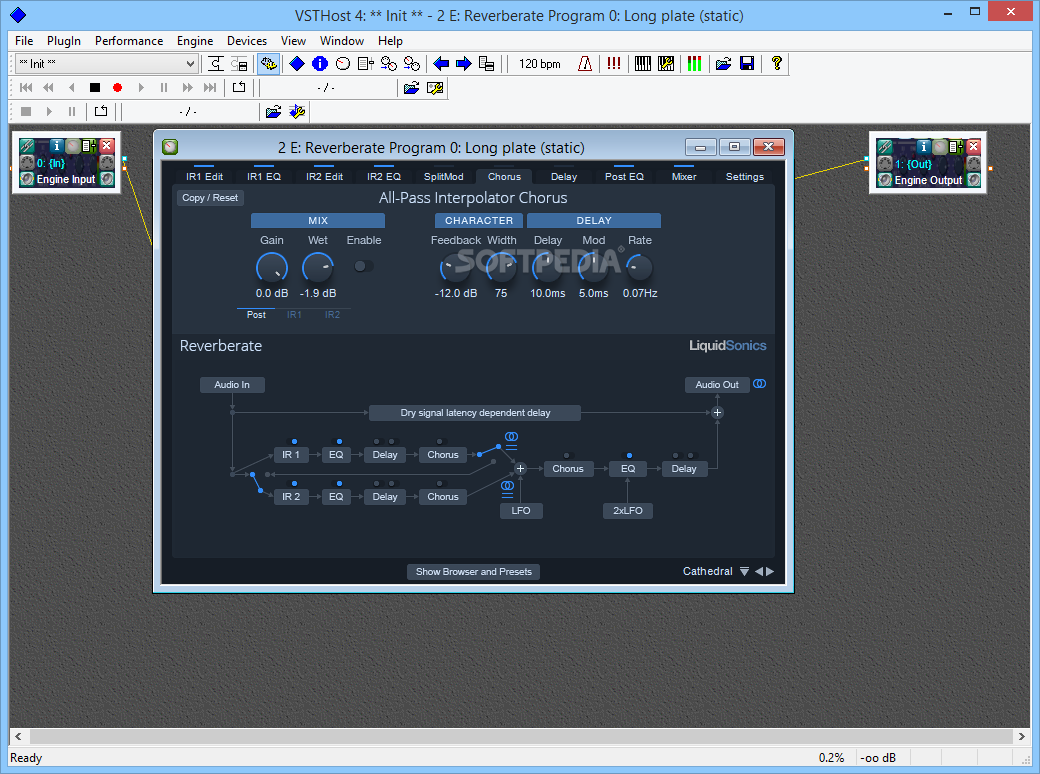Click the highlighted plugin chain icon
Viewport: 1040px width, 774px height.
(269, 64)
